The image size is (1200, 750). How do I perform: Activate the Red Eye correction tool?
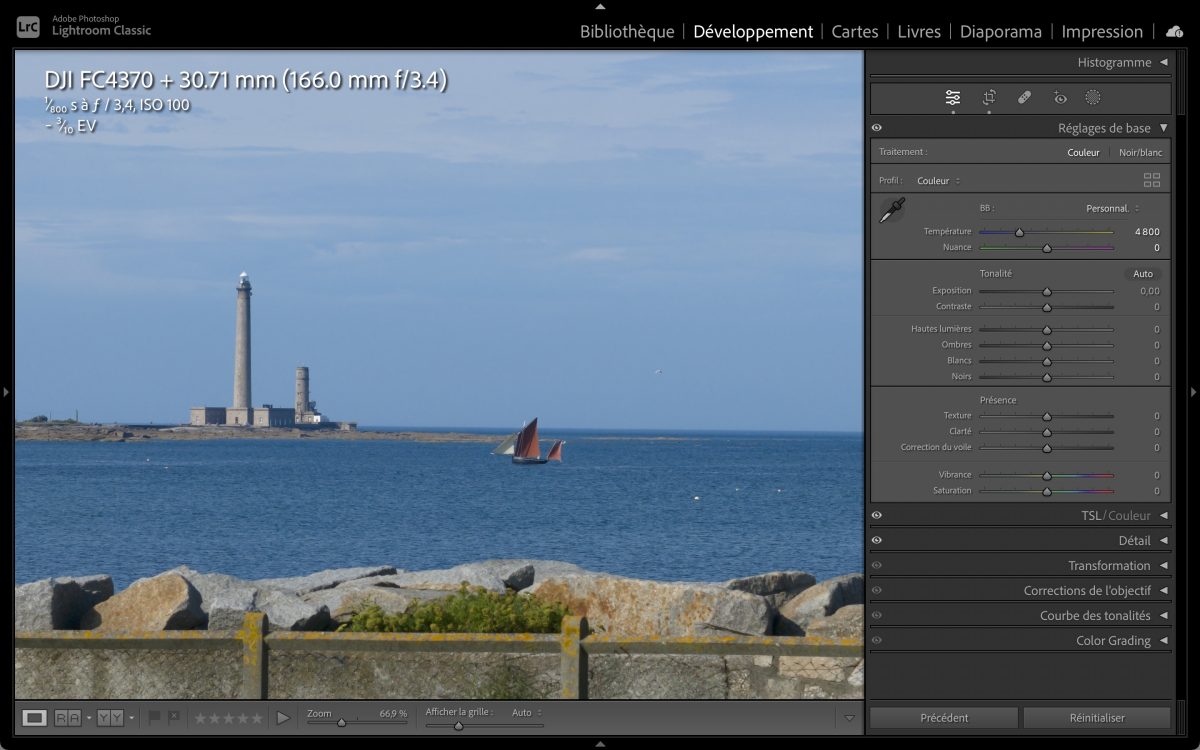coord(1060,97)
